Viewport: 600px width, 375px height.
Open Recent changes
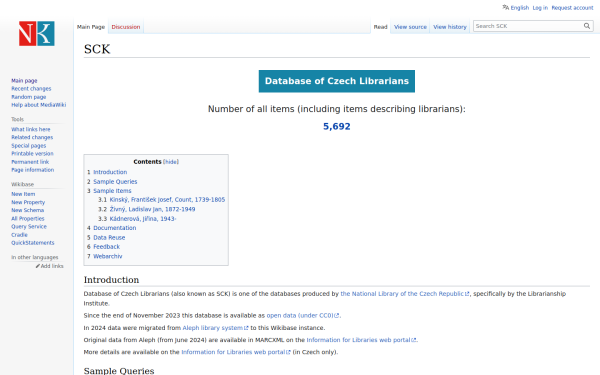[x=31, y=89]
